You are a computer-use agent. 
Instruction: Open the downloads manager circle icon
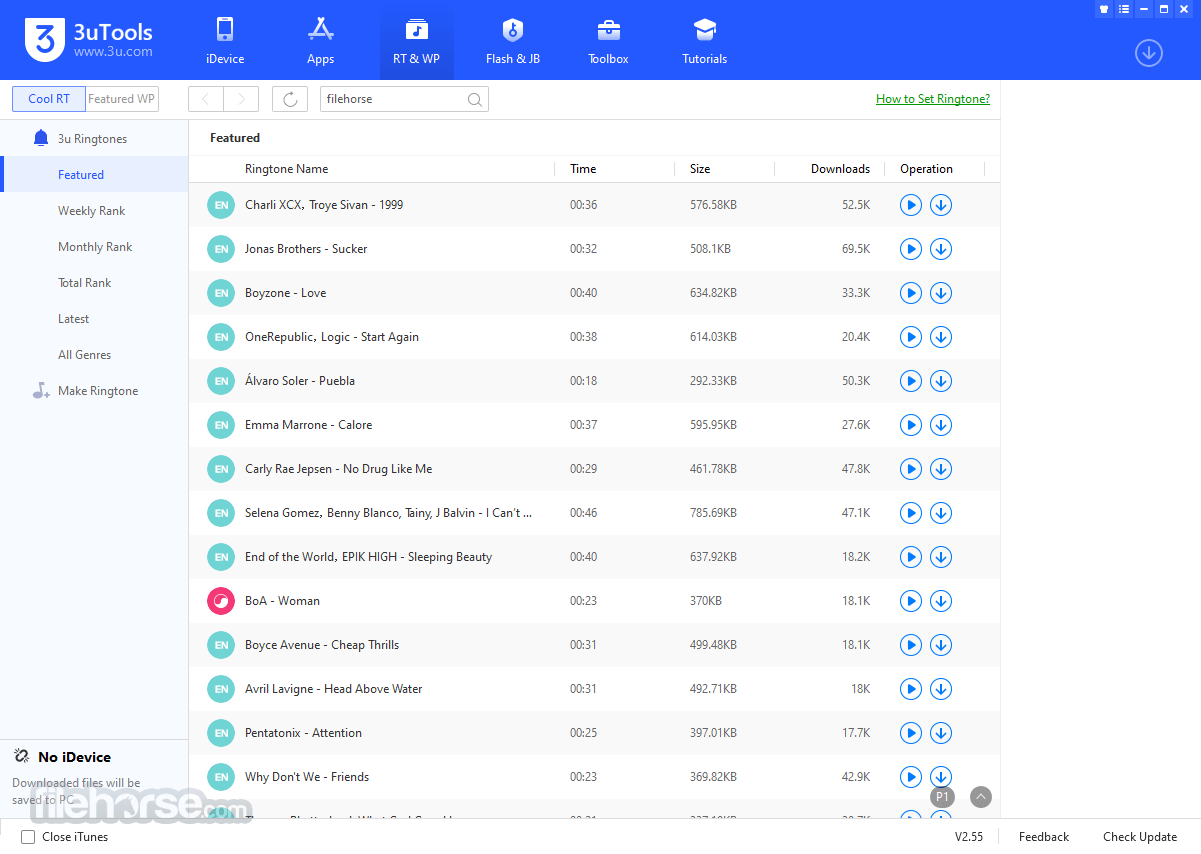tap(1149, 53)
